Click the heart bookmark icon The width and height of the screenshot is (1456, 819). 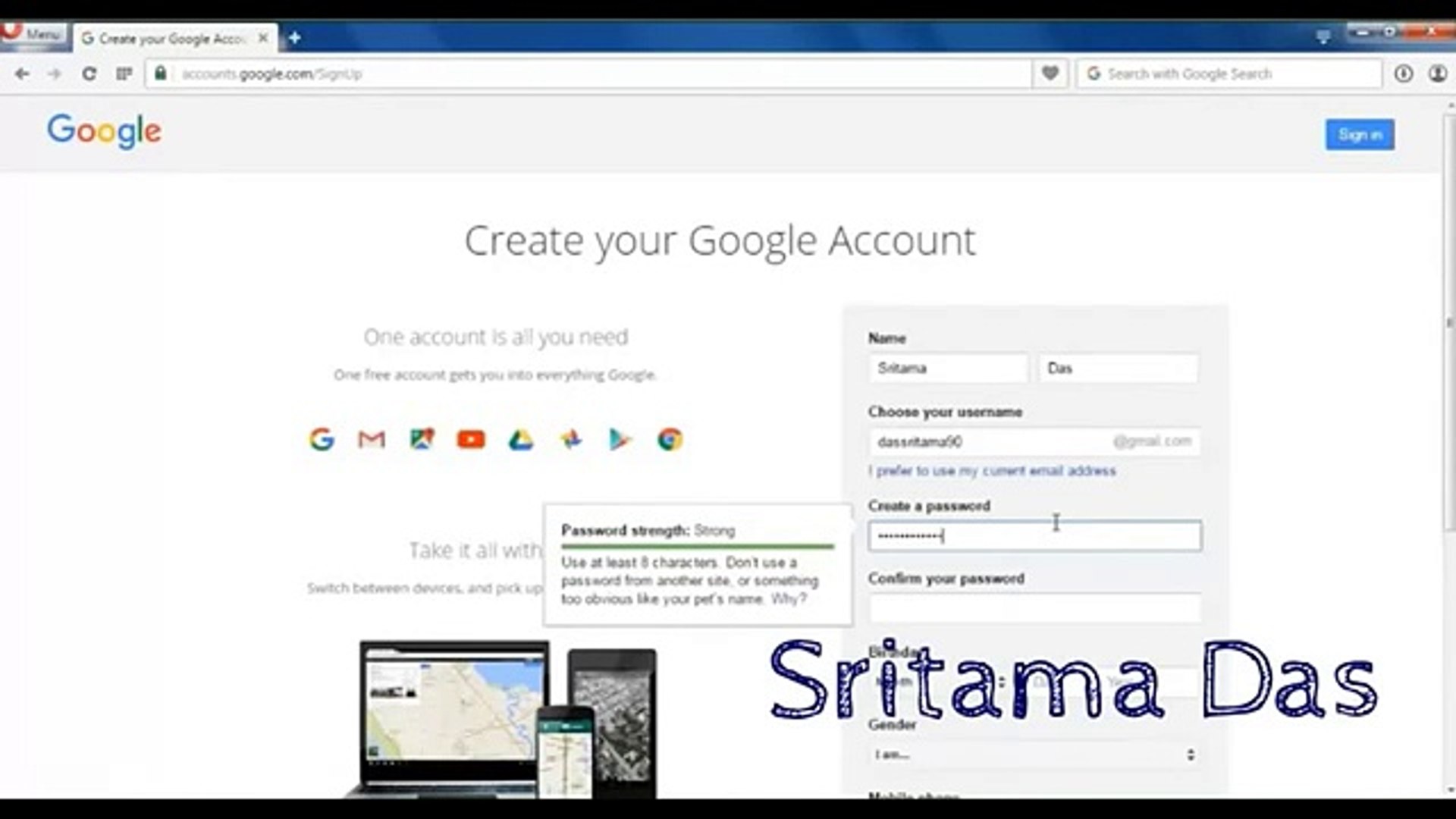click(1050, 74)
